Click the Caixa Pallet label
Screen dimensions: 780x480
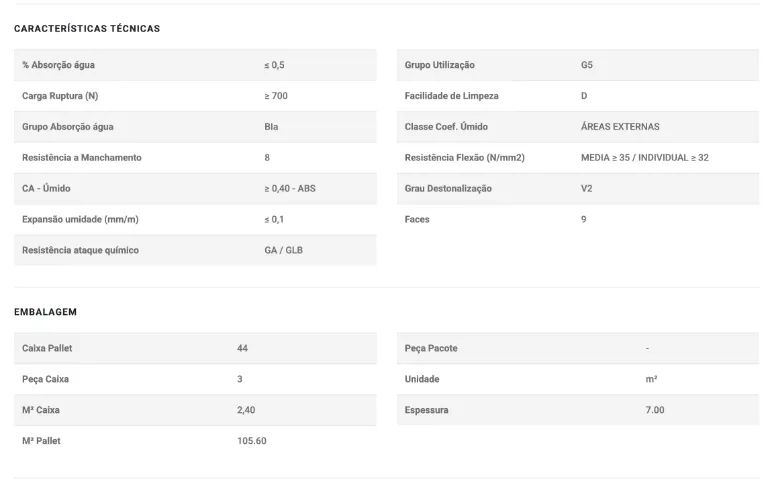coord(47,348)
